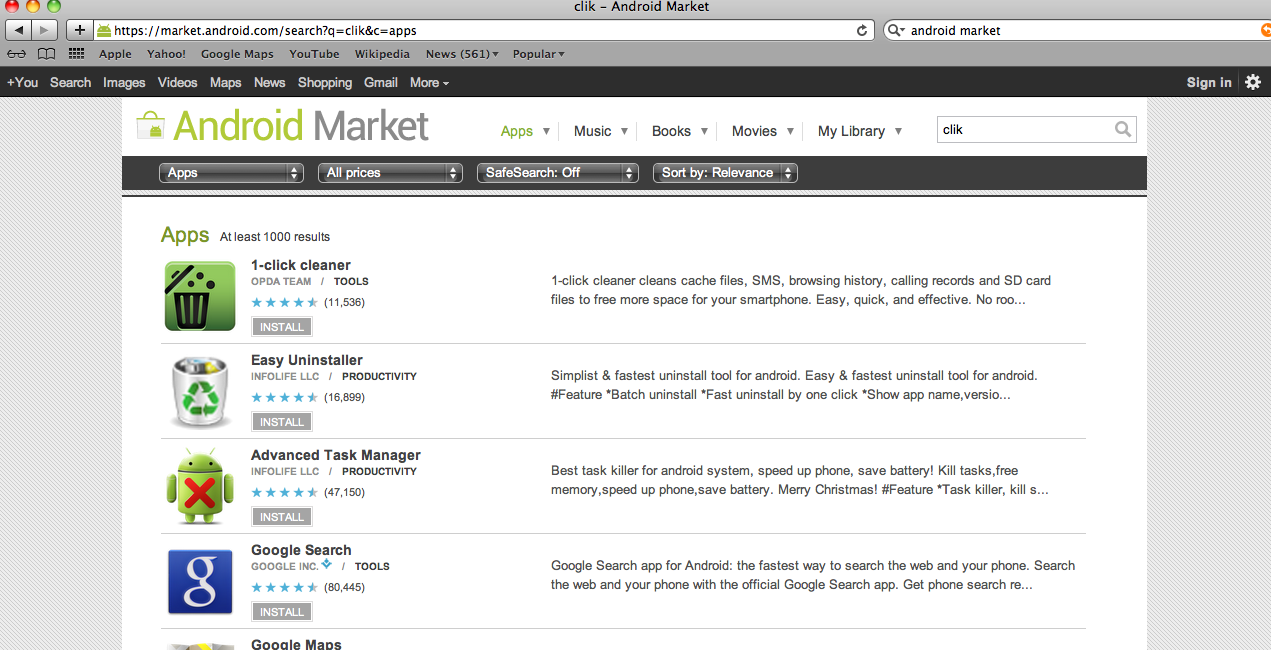
Task: Select the Movies tab
Action: point(754,131)
